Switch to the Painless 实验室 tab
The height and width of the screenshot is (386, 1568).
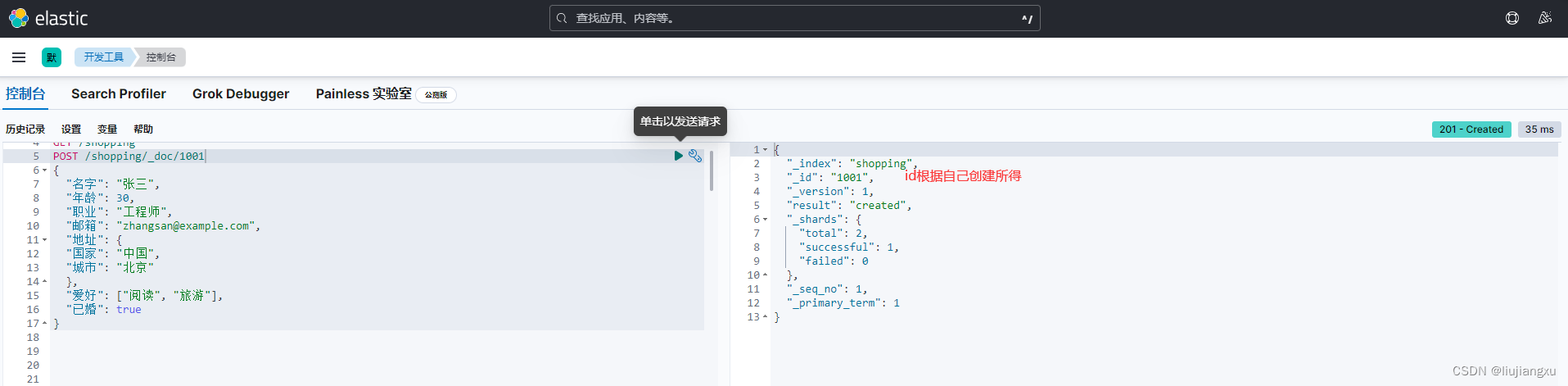pos(364,93)
